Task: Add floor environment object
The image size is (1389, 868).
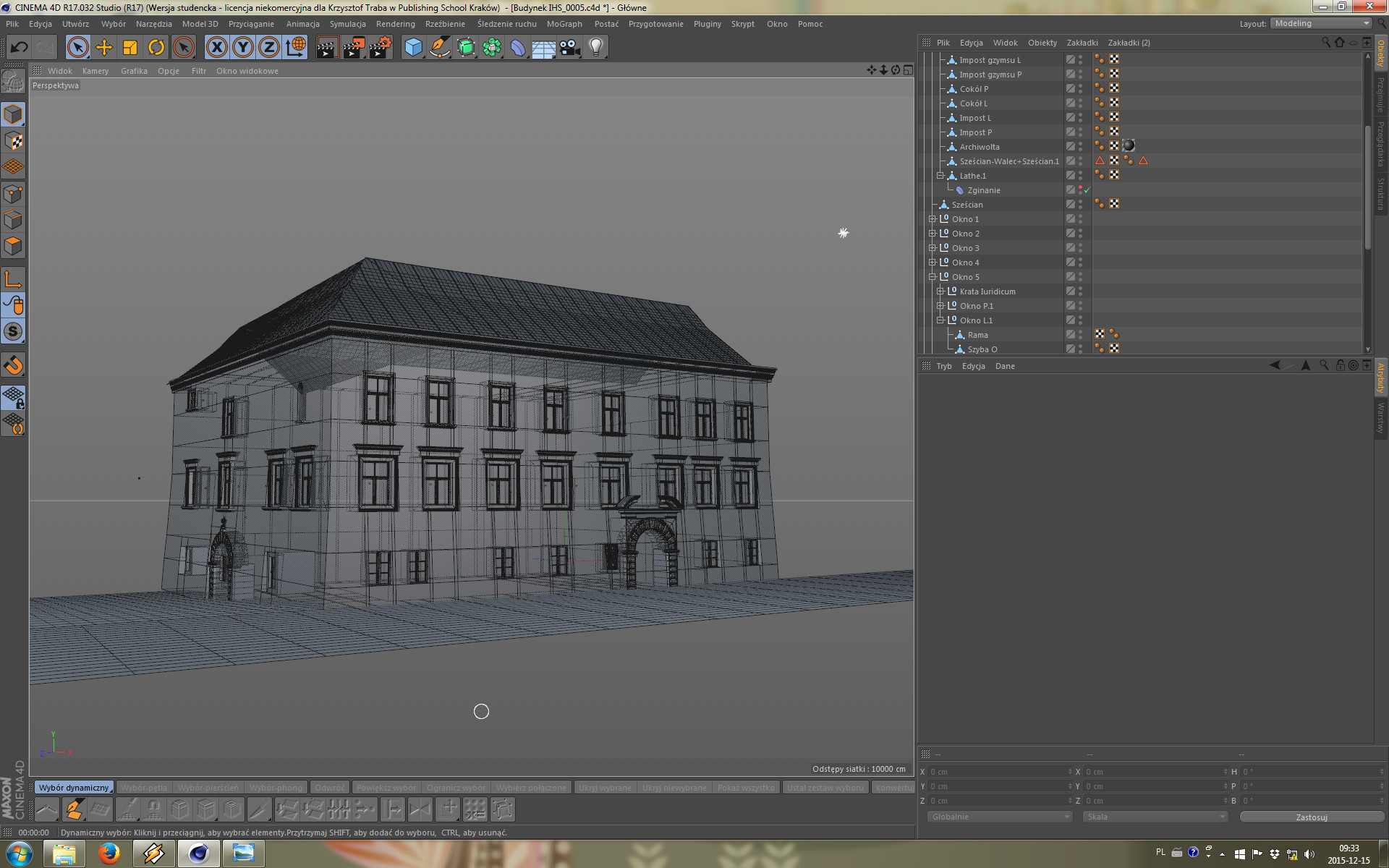Action: [544, 48]
